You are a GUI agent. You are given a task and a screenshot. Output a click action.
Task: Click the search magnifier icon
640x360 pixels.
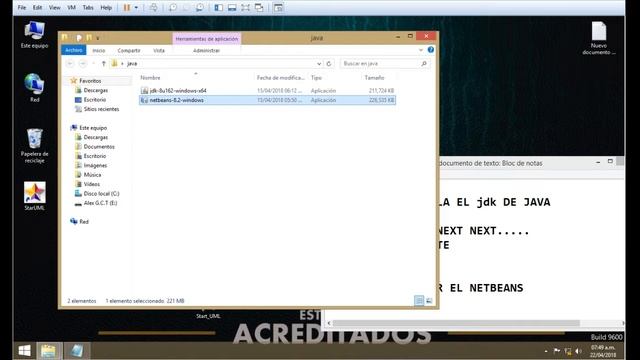pyautogui.click(x=424, y=64)
